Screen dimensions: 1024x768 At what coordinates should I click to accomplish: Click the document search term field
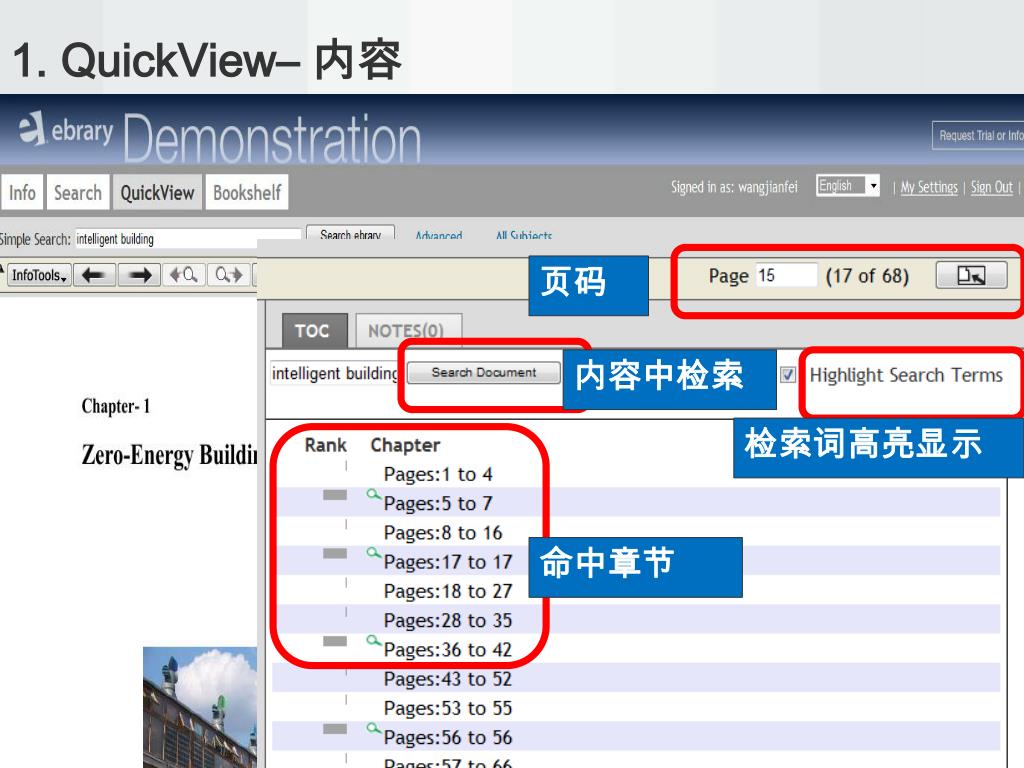pyautogui.click(x=335, y=373)
